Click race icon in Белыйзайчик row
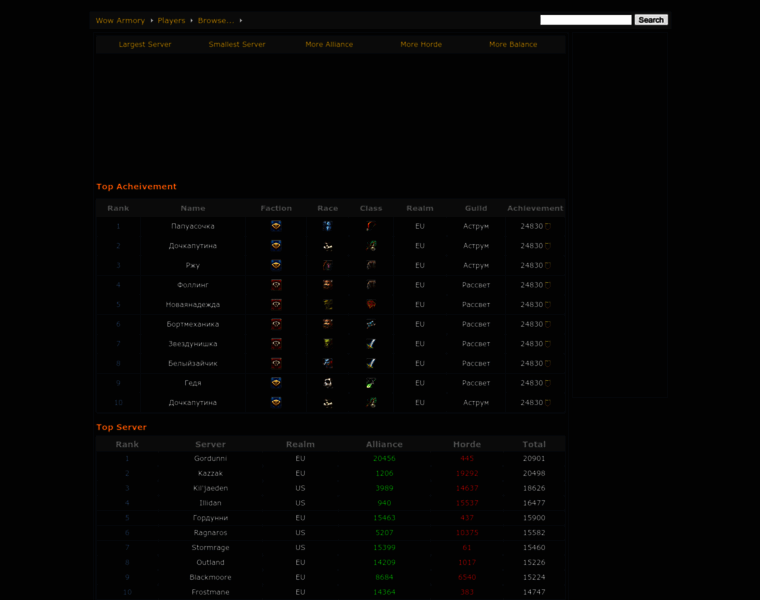The width and height of the screenshot is (760, 600). tap(328, 363)
